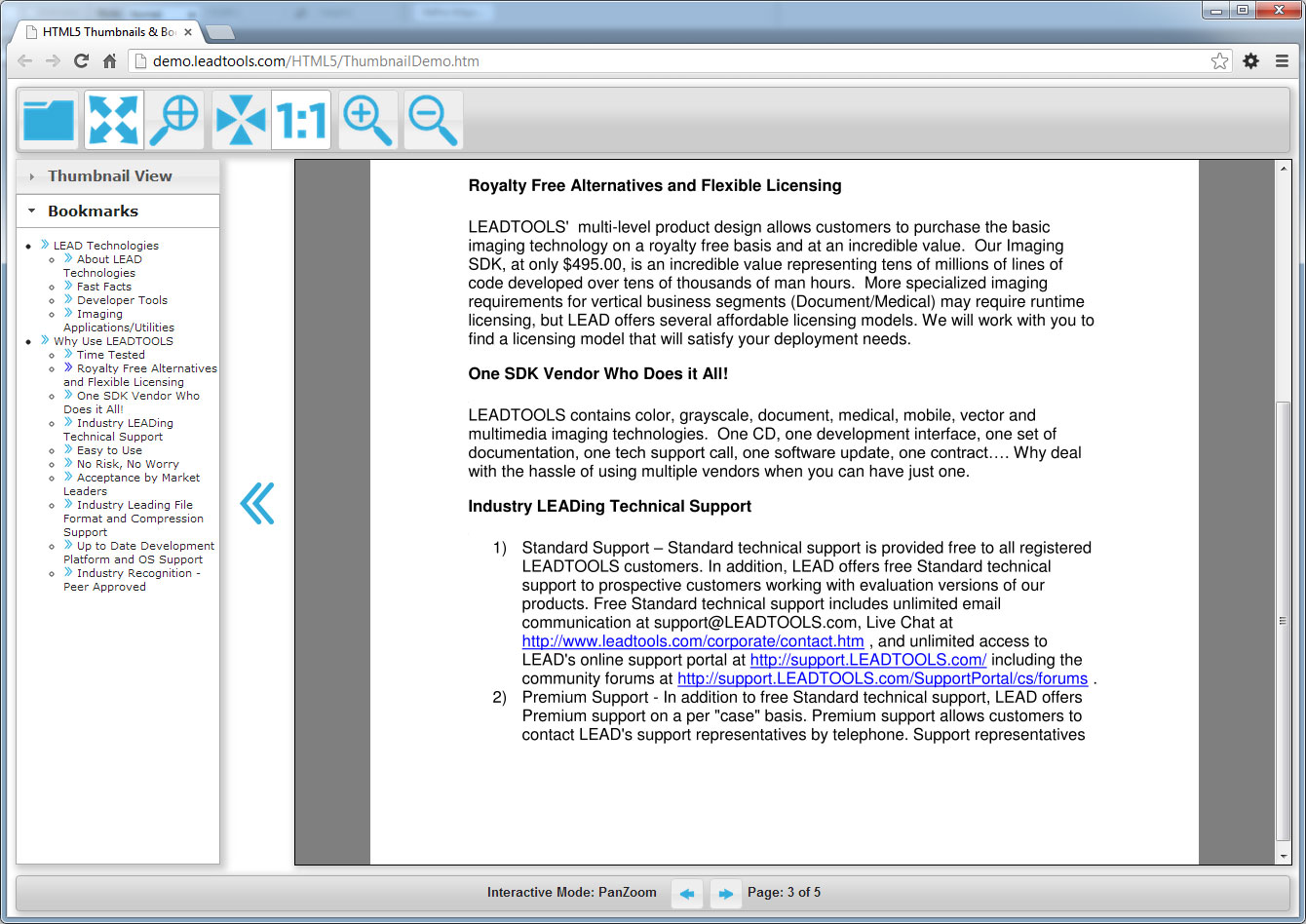The height and width of the screenshot is (924, 1306).
Task: Open Industry LEADing Technical Support bookmark
Action: point(119,430)
